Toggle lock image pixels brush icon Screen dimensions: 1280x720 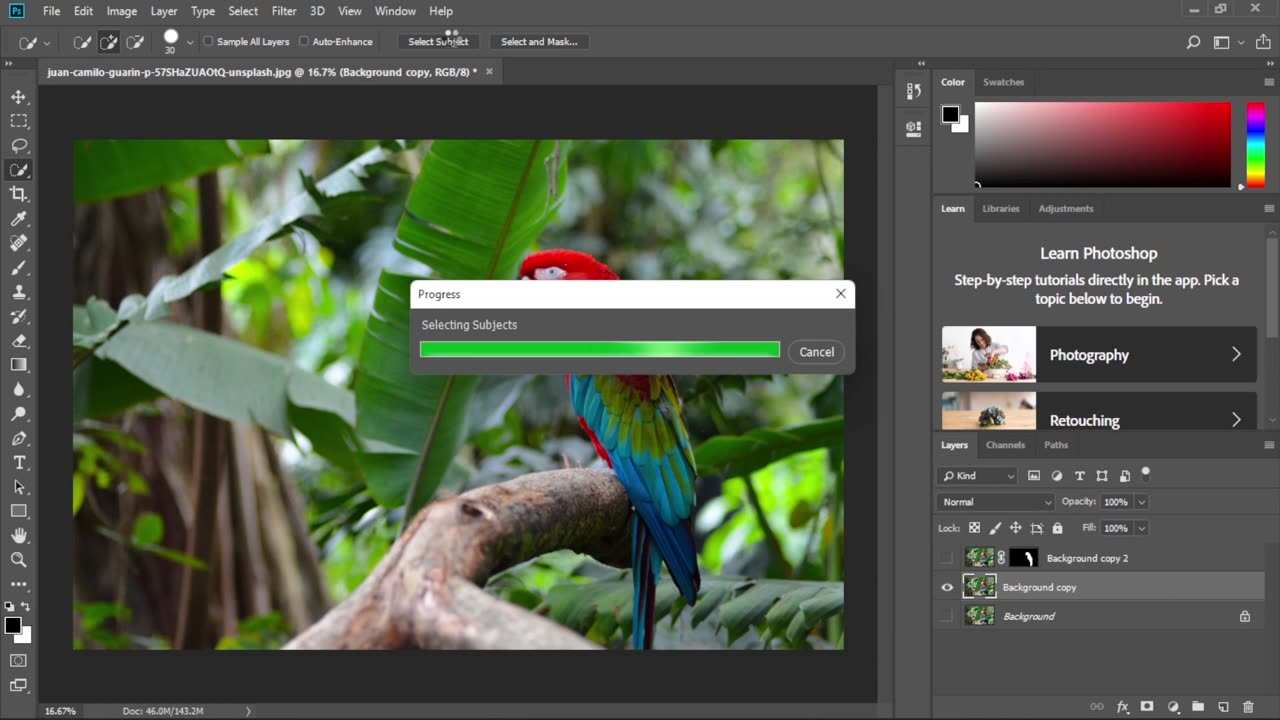[x=995, y=528]
